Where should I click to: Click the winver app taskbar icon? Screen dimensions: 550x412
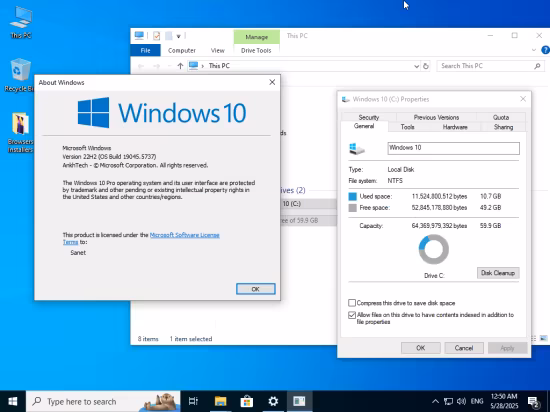(299, 401)
